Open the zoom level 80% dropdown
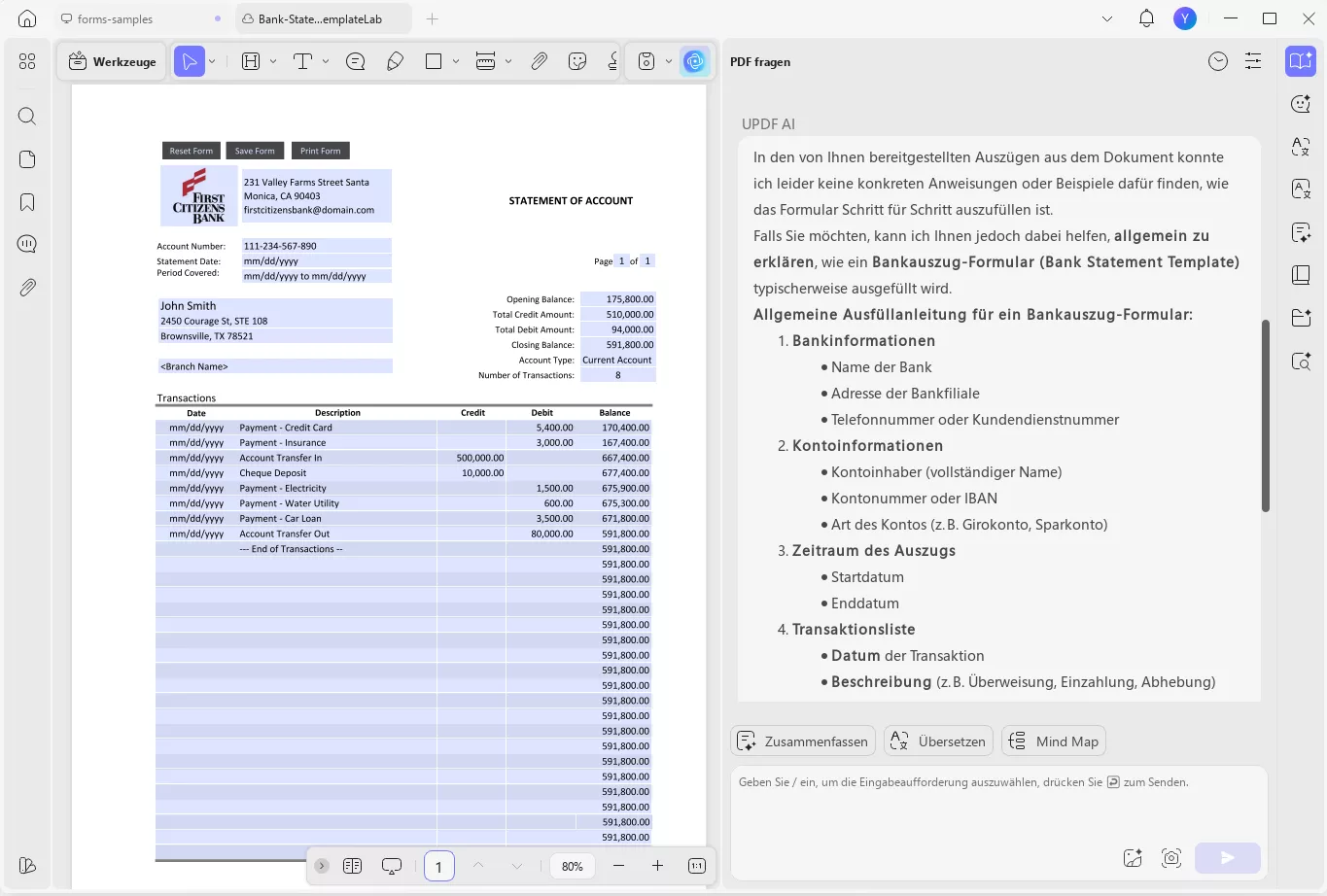The height and width of the screenshot is (896, 1327). pos(573,866)
